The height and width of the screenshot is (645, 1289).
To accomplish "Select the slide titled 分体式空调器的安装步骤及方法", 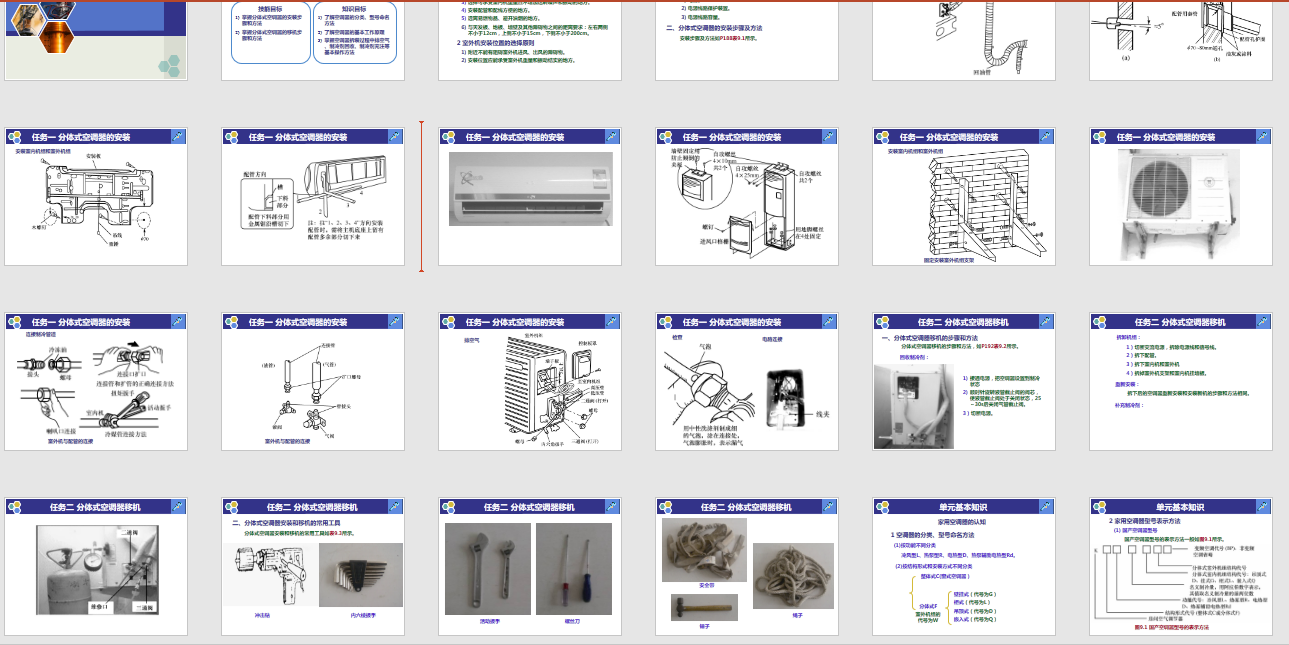I will click(x=747, y=40).
